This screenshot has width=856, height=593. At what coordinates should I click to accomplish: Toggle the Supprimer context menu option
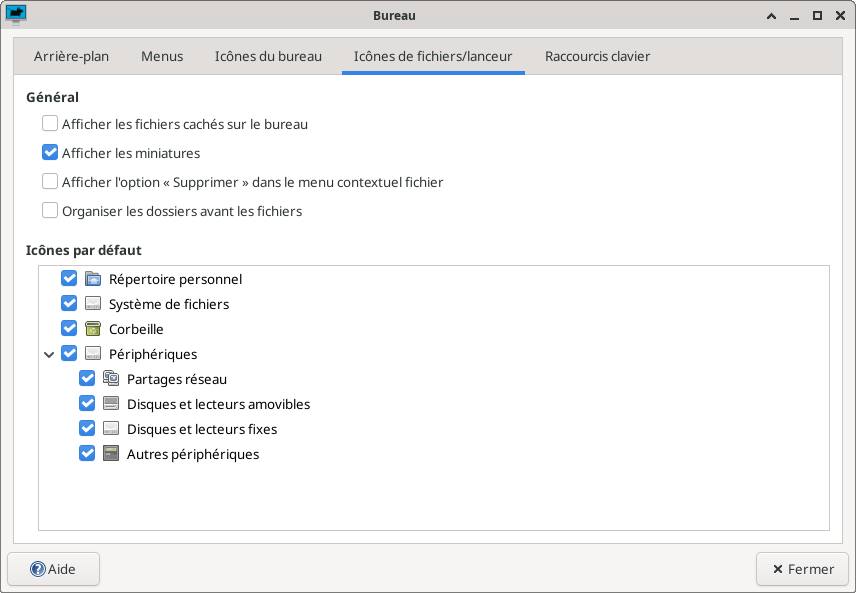coord(50,182)
